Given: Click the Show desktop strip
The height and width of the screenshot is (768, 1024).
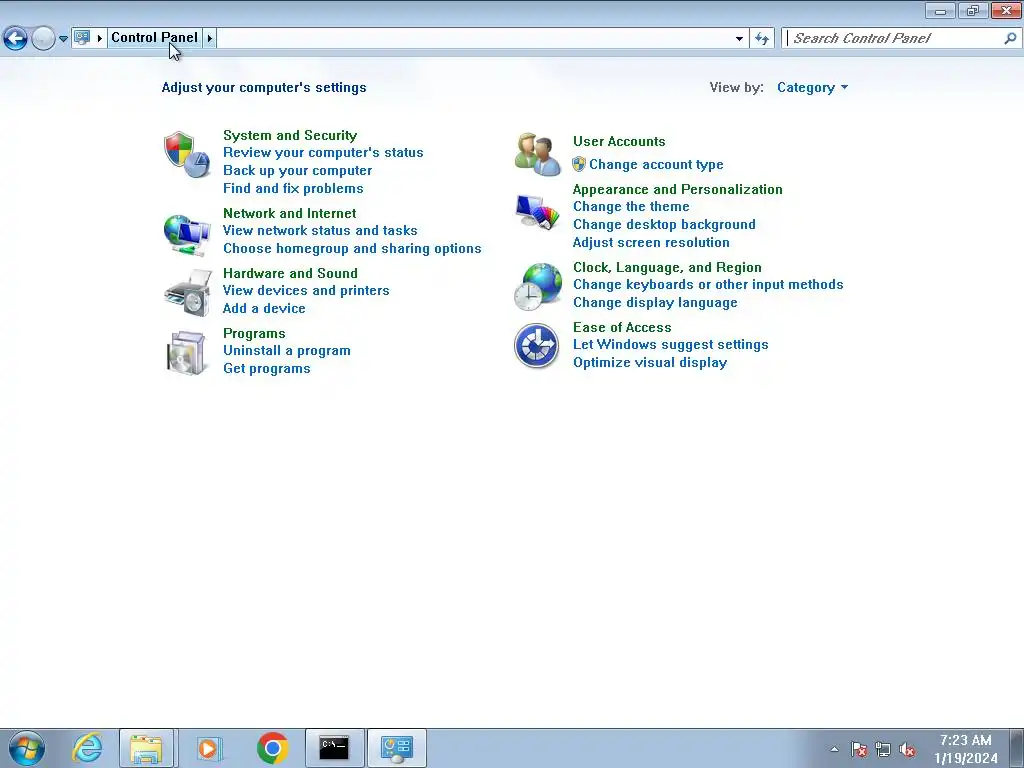Looking at the screenshot, I should click(1016, 748).
